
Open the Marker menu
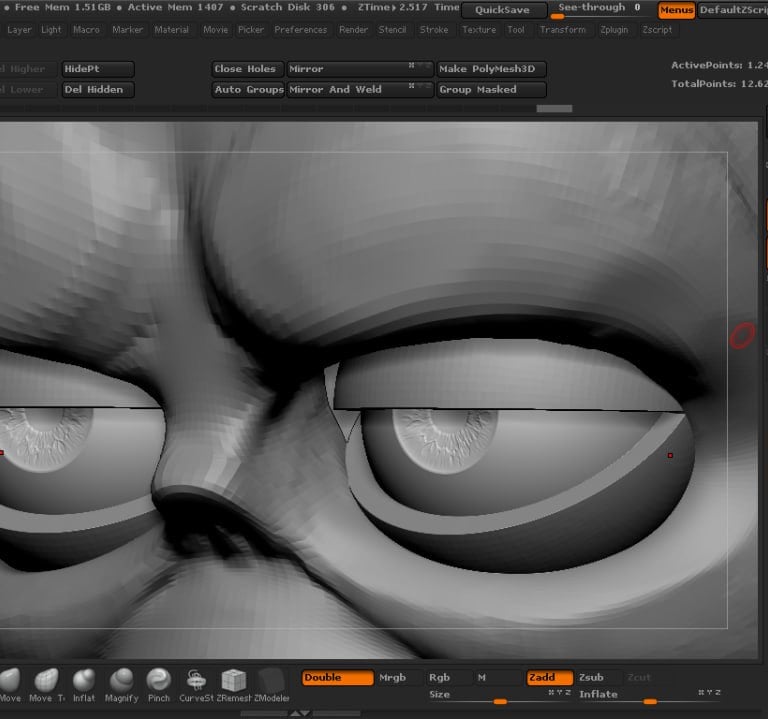127,30
